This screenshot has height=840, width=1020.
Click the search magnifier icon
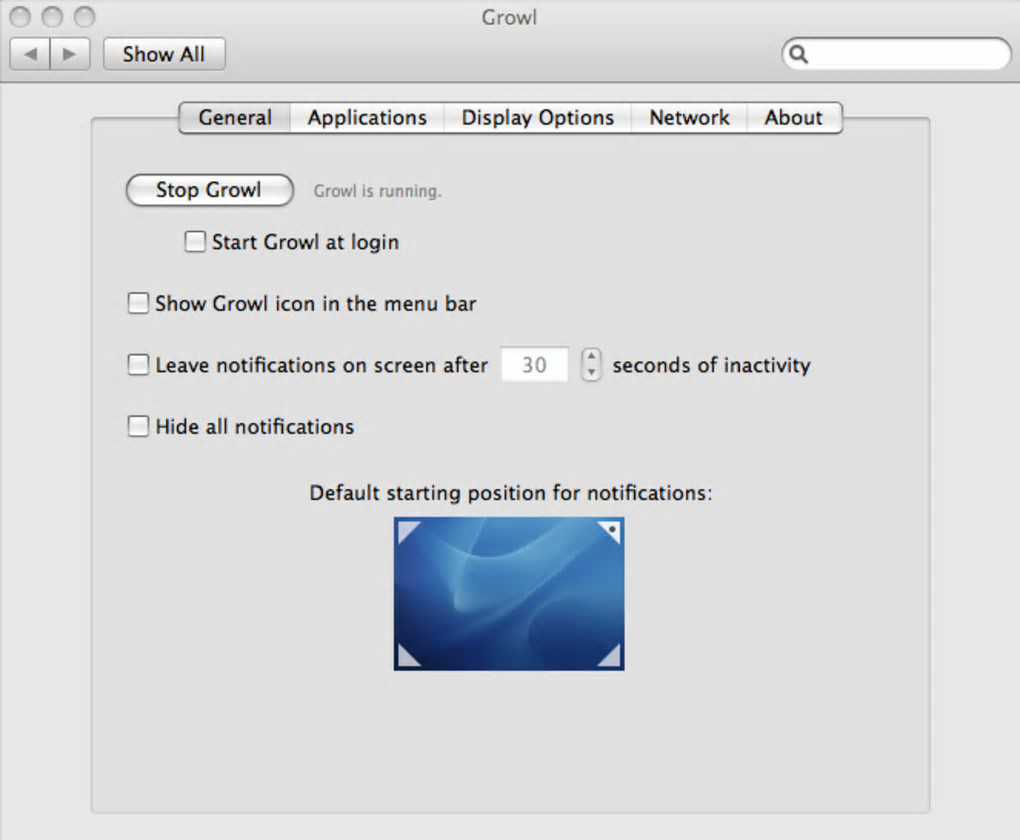(x=799, y=55)
